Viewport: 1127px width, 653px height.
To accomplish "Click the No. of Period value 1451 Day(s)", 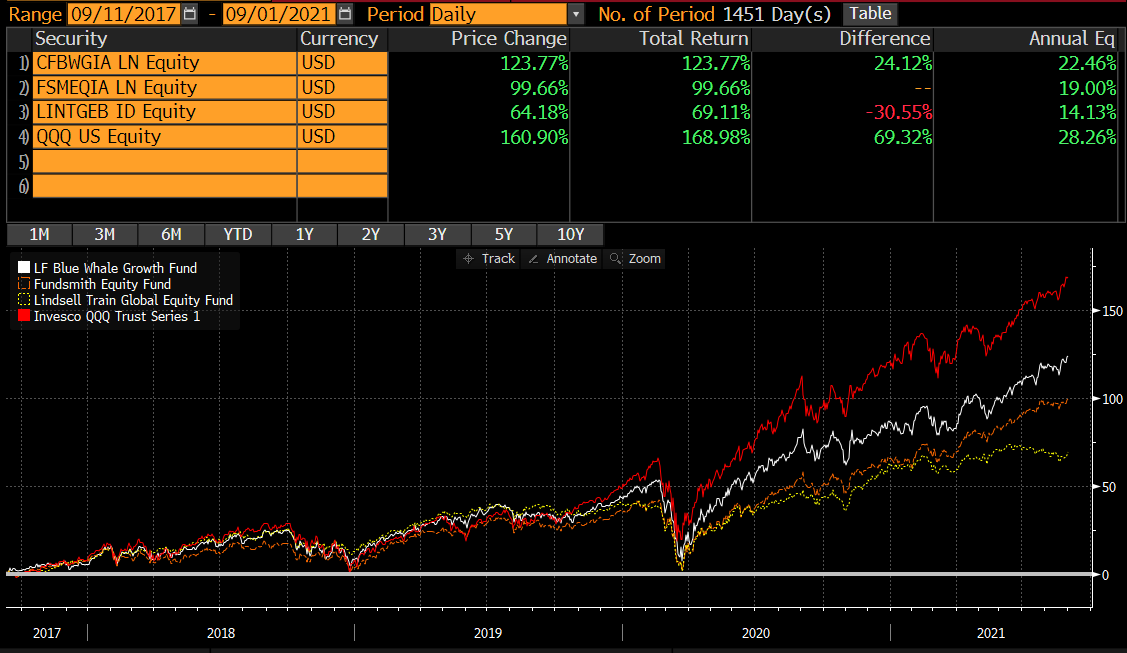I will point(777,14).
